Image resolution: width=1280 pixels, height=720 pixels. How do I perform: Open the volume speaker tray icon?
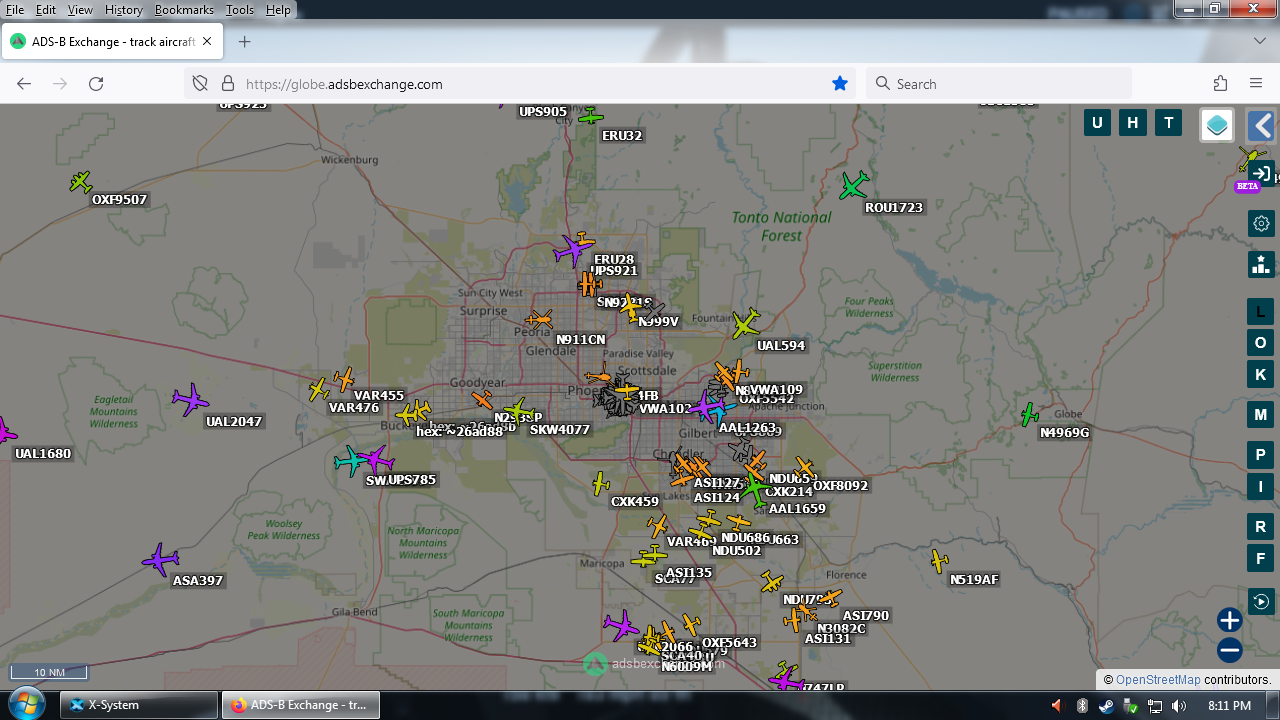[1179, 706]
